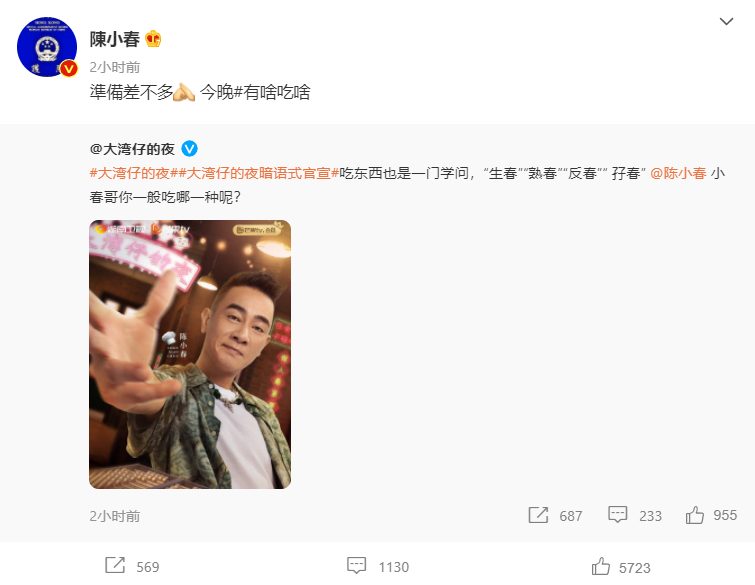Screen dimensions: 755x585
Task: Open the poster image of 陈小春
Action: tap(190, 354)
